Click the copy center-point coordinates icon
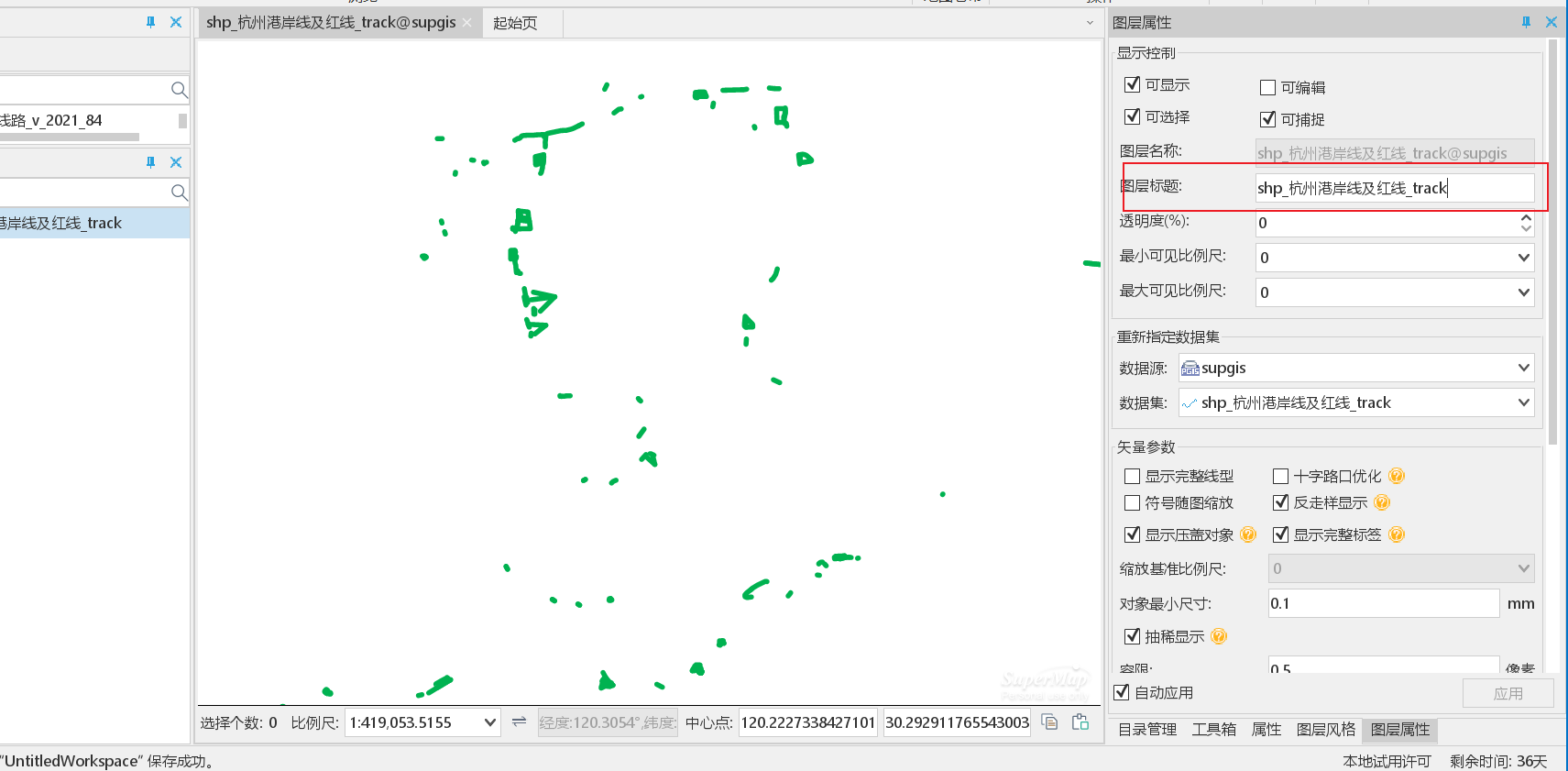 [1050, 722]
